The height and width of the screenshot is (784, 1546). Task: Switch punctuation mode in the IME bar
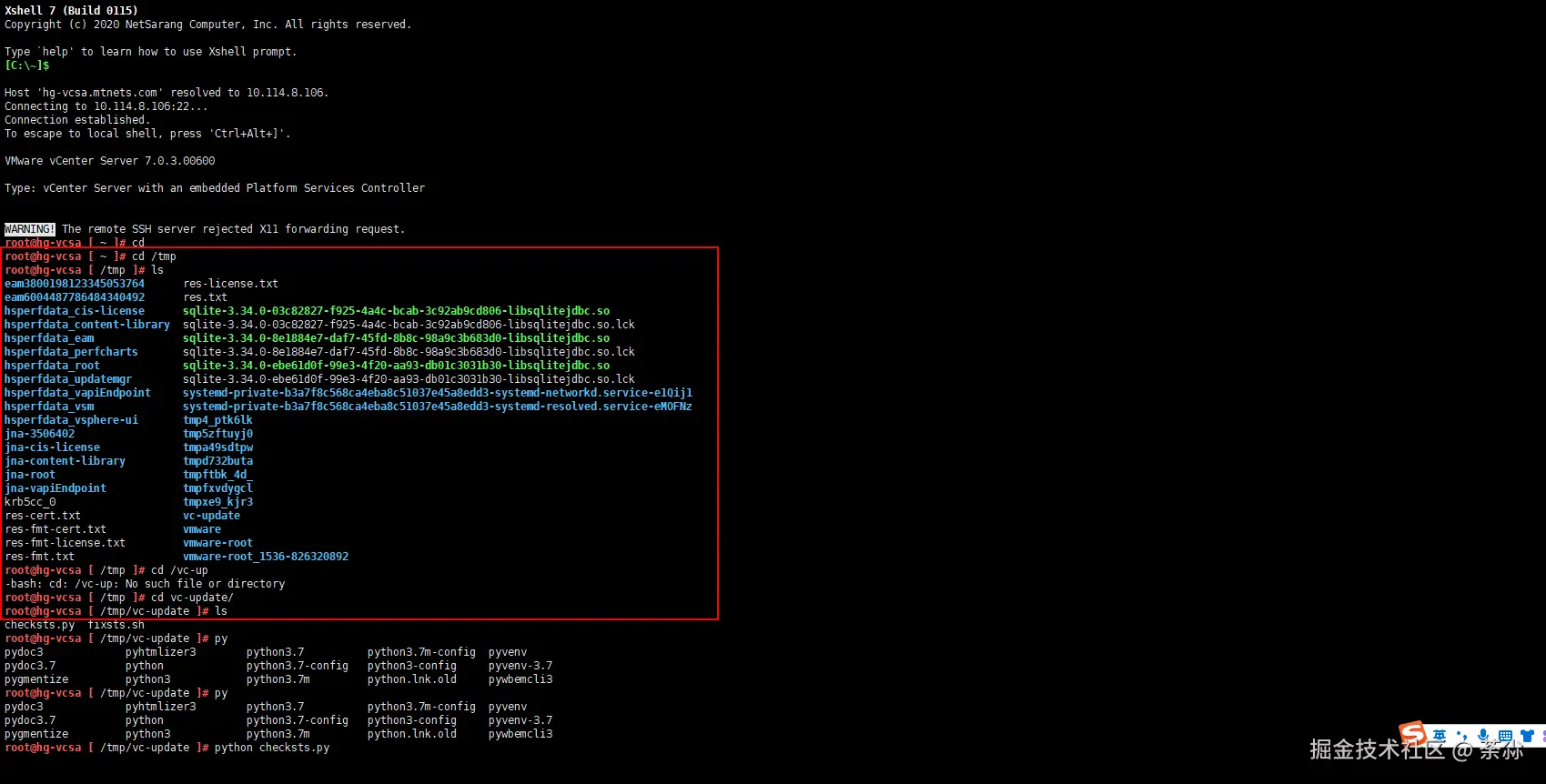(x=1461, y=736)
